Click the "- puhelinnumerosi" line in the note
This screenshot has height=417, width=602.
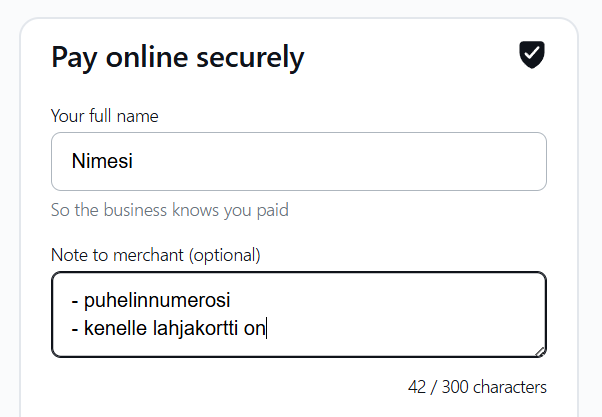tap(150, 300)
